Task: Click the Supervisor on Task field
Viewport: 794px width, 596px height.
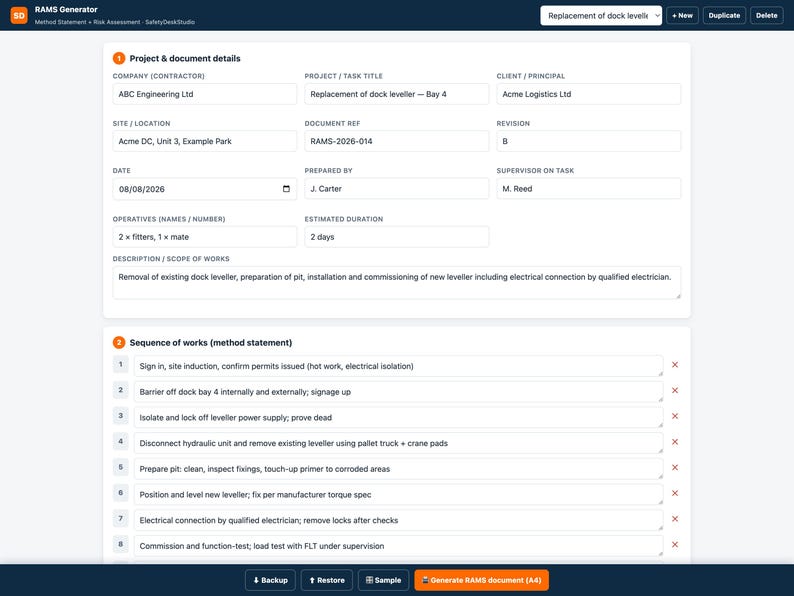Action: (x=588, y=189)
